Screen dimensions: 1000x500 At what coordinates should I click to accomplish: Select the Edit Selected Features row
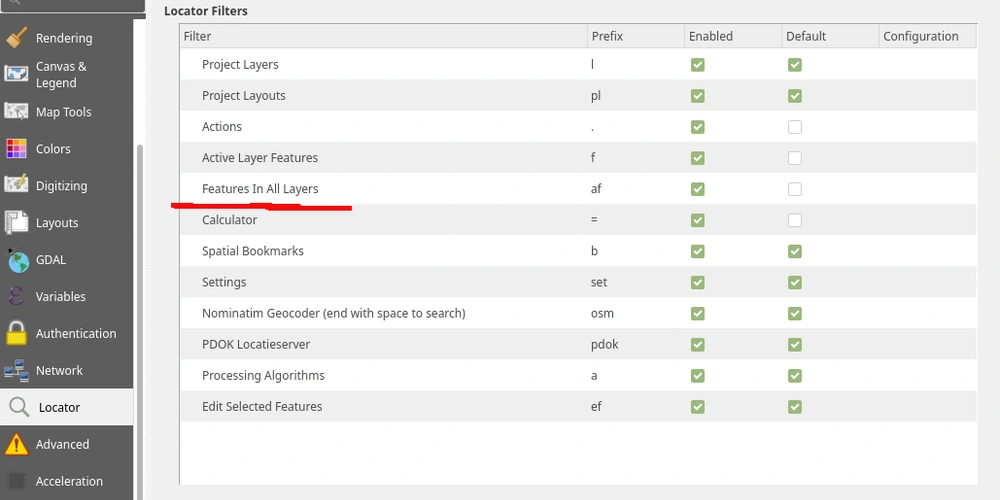[x=578, y=407]
